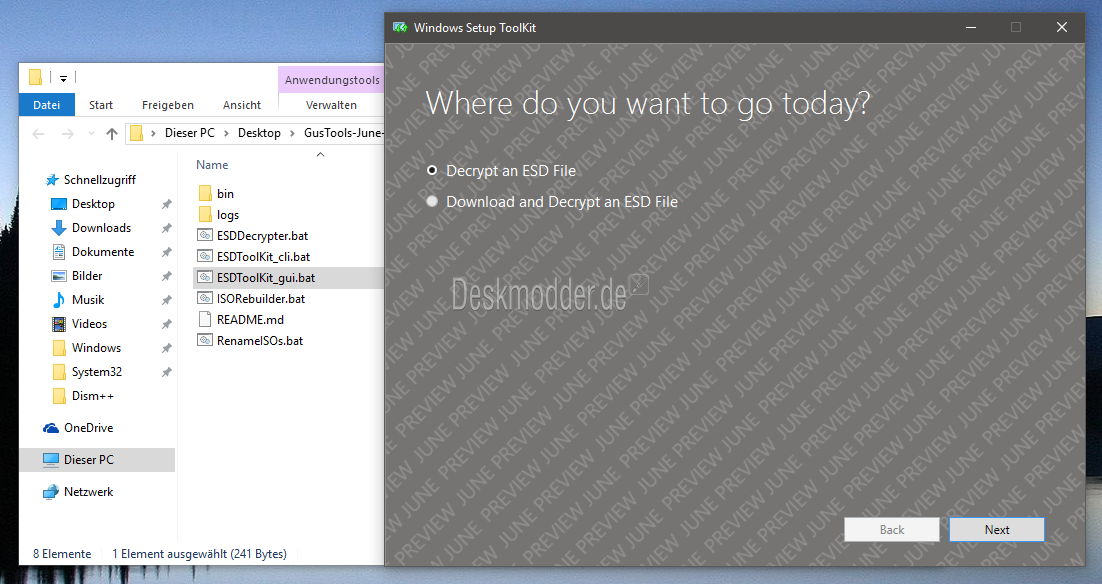Click the Next button in Setup ToolKit

coord(997,530)
